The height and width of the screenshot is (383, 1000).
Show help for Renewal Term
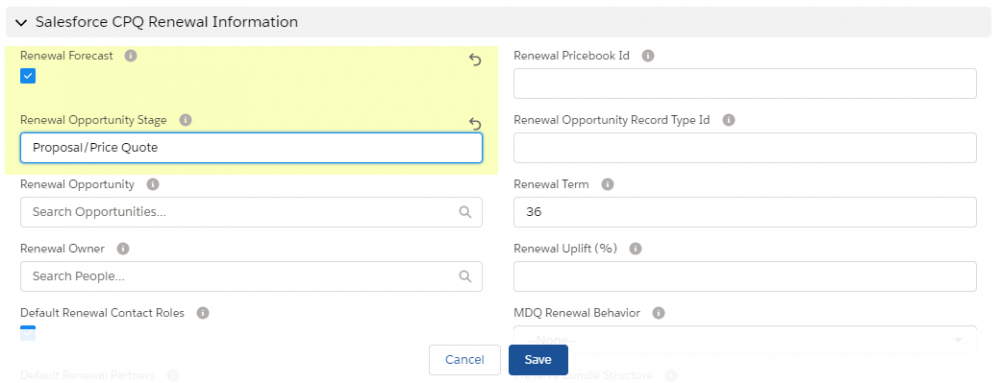[x=608, y=184]
